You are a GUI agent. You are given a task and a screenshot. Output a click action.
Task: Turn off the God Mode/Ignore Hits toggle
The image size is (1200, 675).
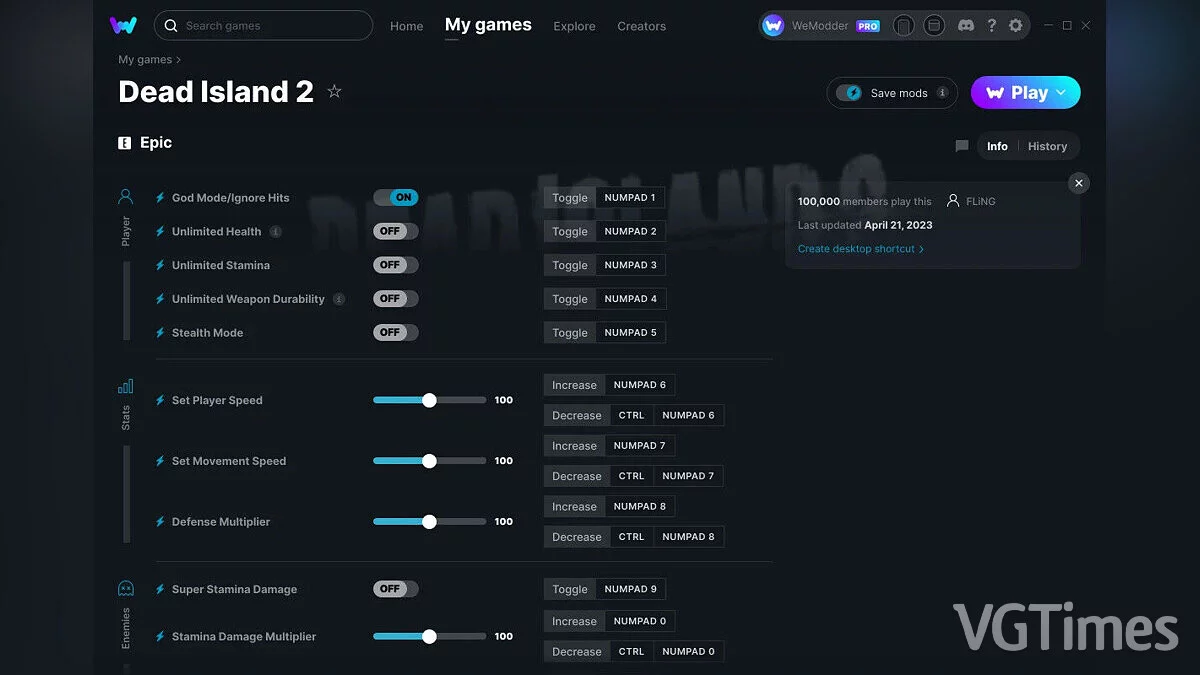point(396,198)
